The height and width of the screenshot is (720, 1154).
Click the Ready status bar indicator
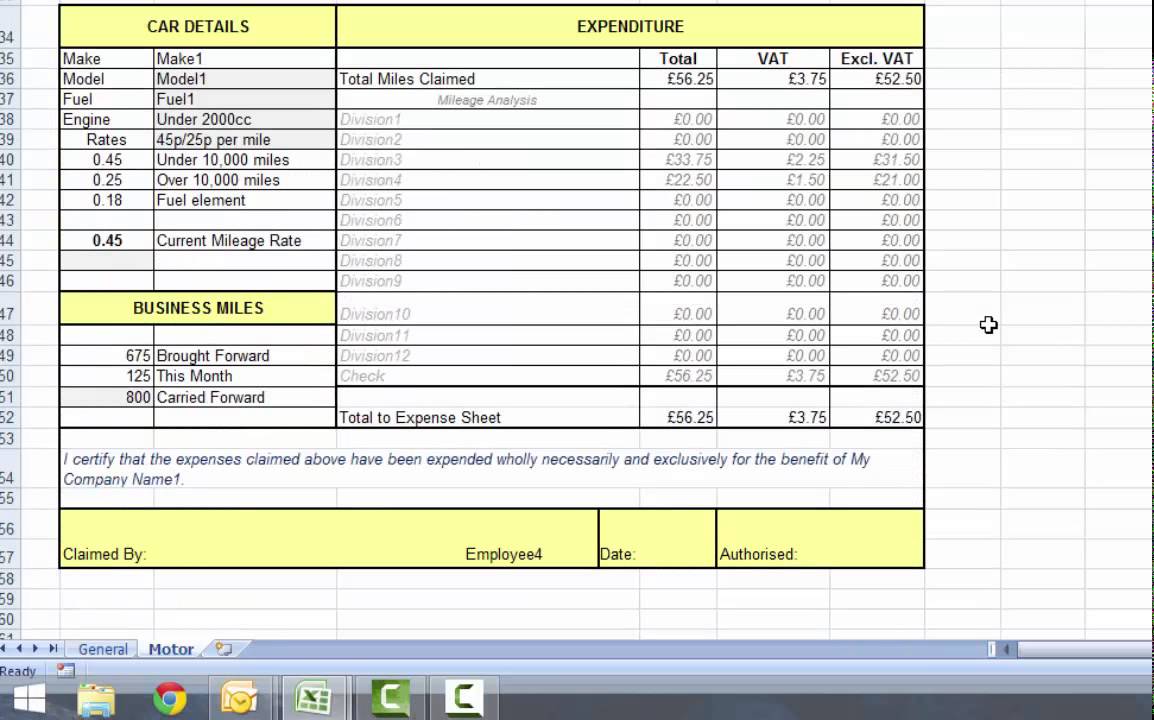pos(18,671)
